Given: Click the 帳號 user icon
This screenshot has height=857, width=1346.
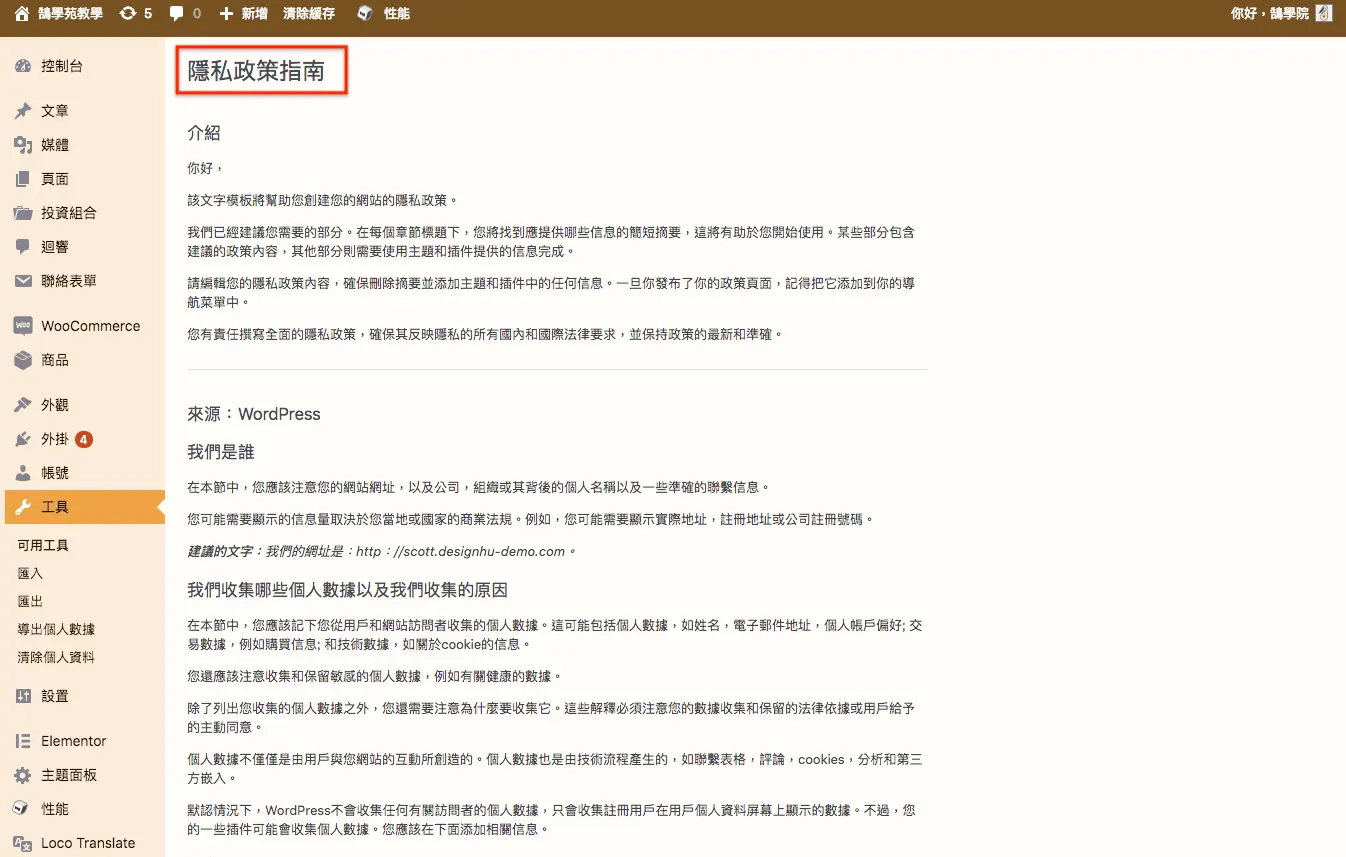Looking at the screenshot, I should pyautogui.click(x=23, y=473).
